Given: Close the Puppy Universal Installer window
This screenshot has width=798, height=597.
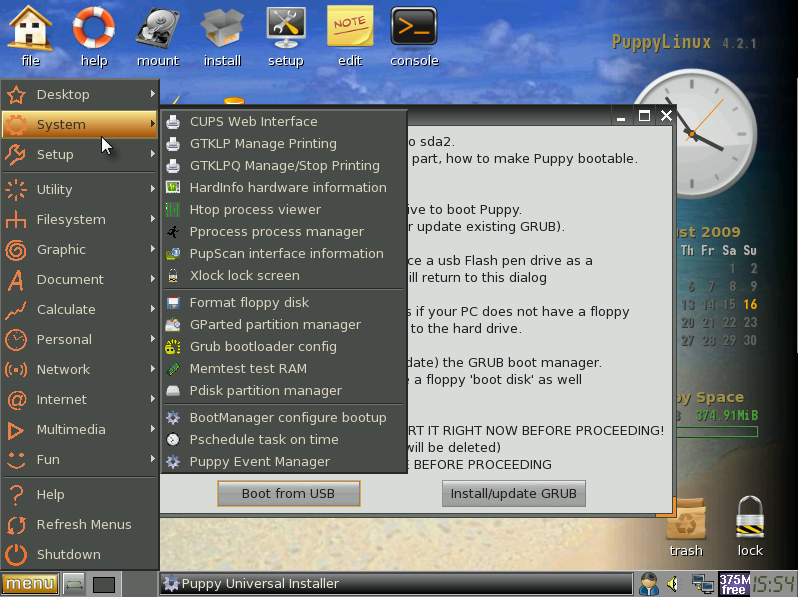Looking at the screenshot, I should (666, 116).
